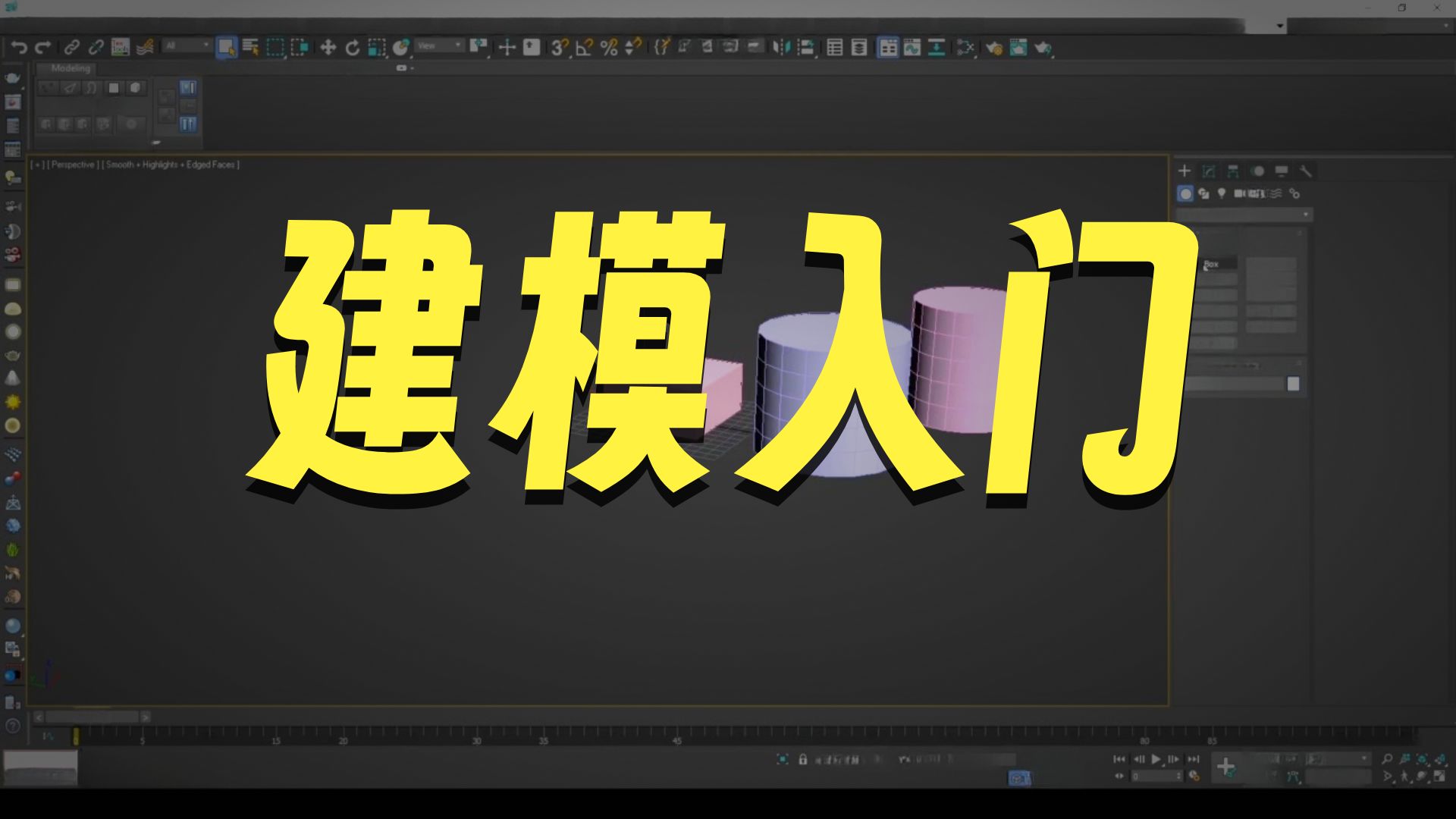
Task: Toggle Percent Snap button
Action: tap(608, 48)
